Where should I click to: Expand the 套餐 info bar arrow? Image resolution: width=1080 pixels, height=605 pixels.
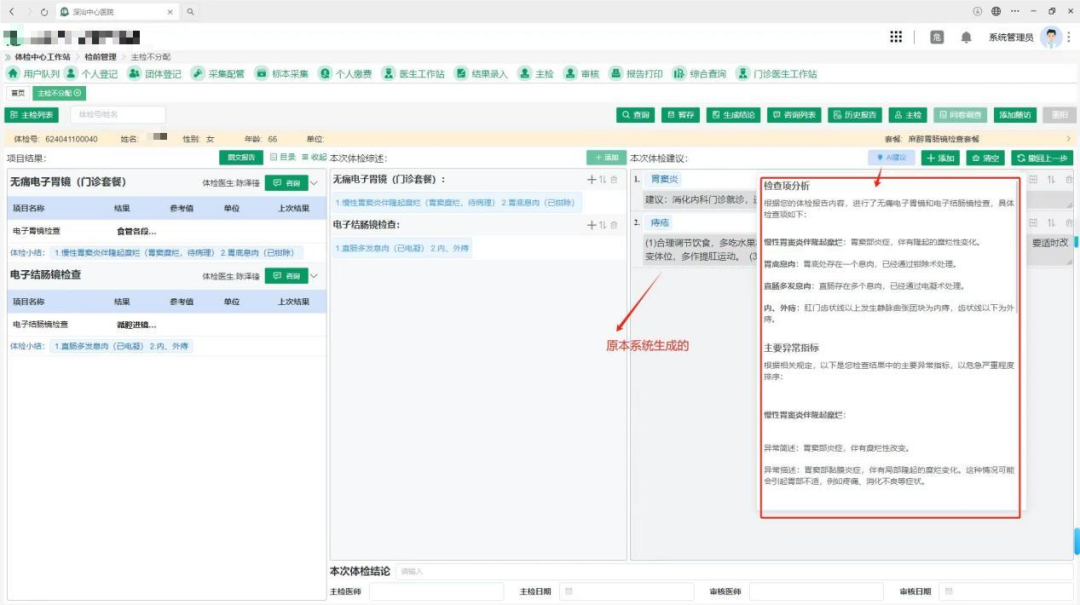(1067, 139)
